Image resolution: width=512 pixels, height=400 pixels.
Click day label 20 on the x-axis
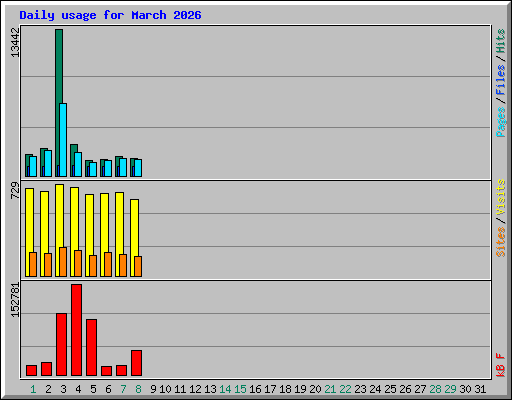click(315, 389)
